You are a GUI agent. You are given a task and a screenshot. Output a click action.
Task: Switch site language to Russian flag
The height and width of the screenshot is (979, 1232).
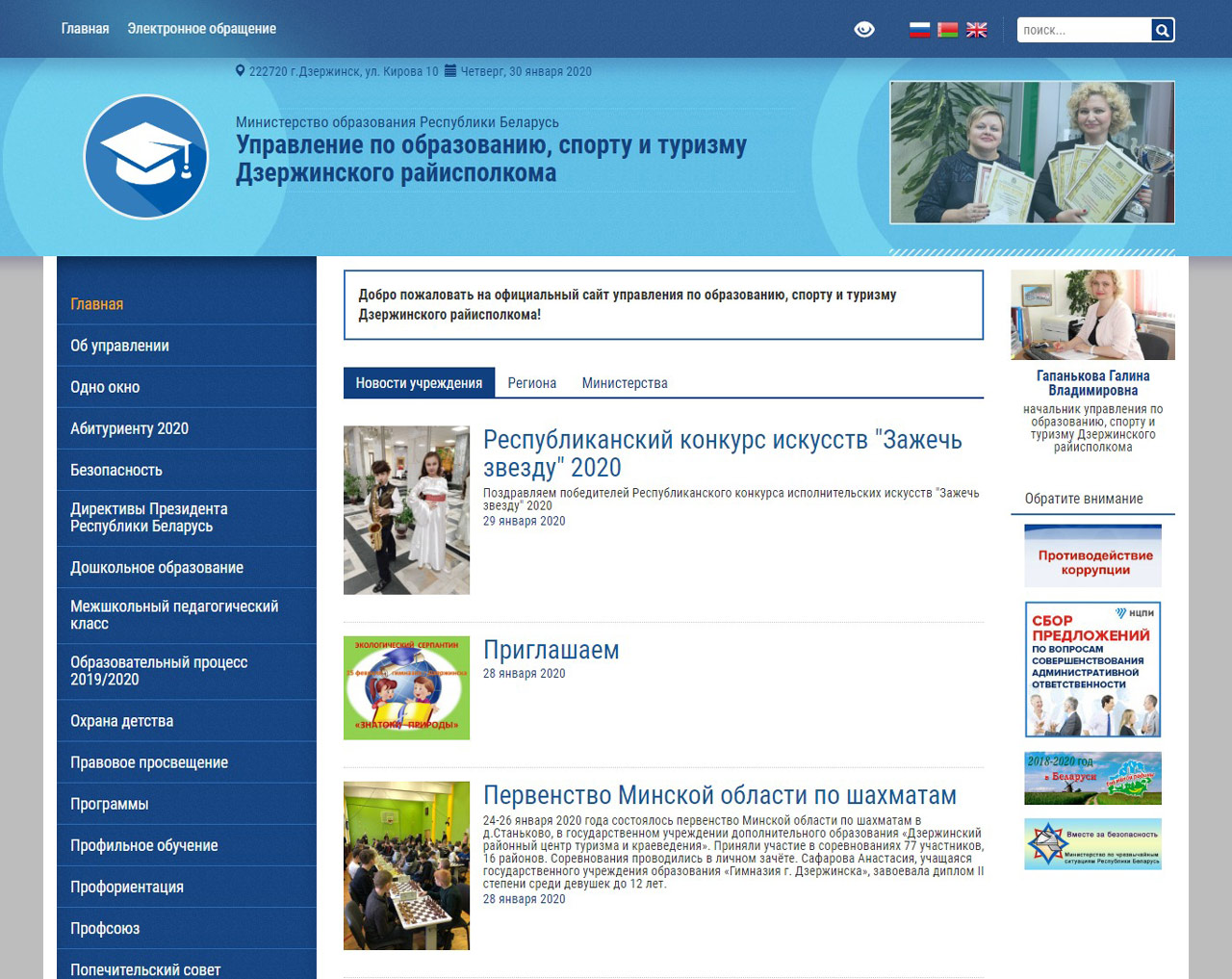click(919, 30)
